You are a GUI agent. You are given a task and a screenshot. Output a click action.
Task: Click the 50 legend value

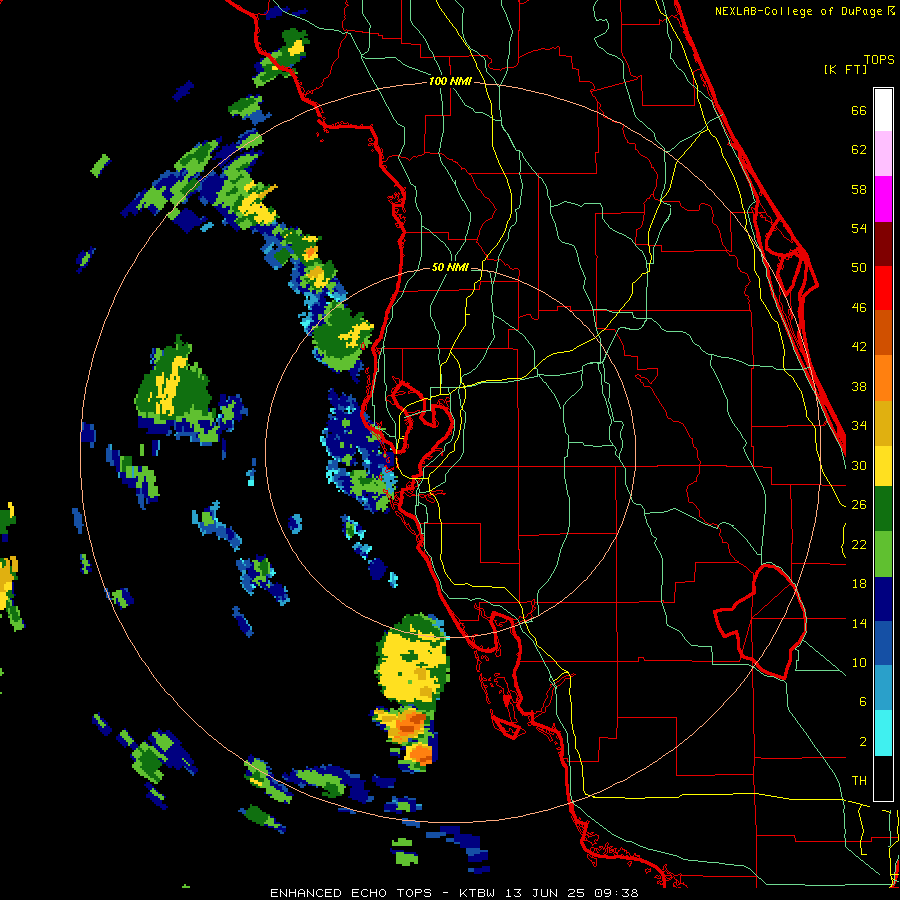[859, 268]
